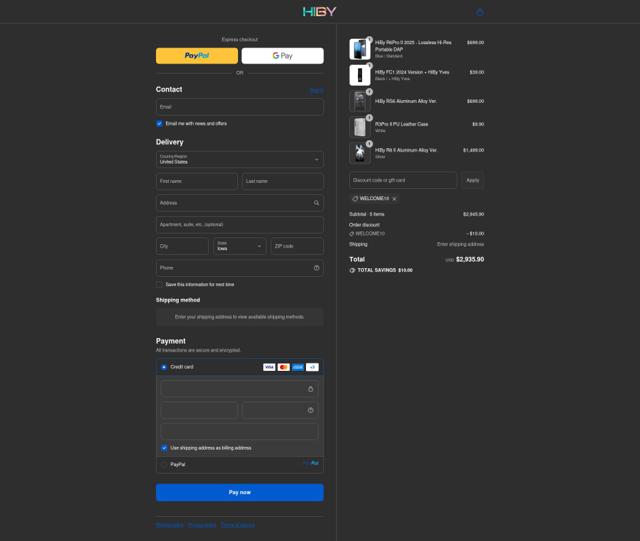This screenshot has height=541, width=640.
Task: Focus the Last name field
Action: [282, 181]
